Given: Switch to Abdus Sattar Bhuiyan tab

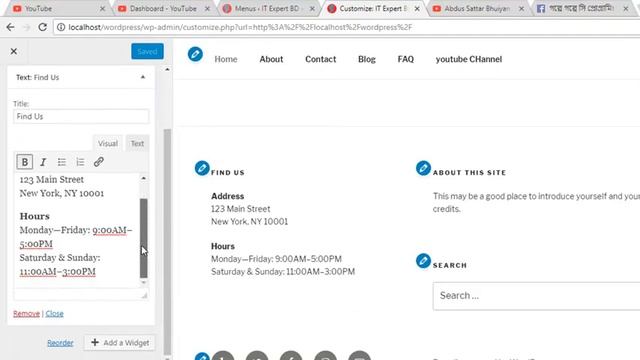Looking at the screenshot, I should 477,9.
